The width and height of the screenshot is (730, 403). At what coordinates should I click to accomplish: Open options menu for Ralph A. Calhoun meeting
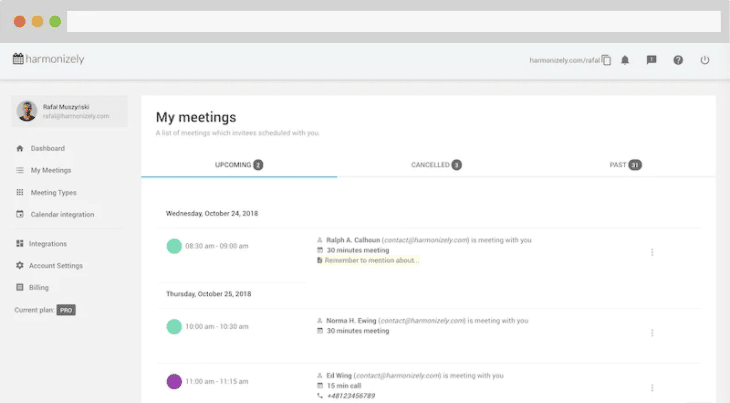click(x=652, y=252)
